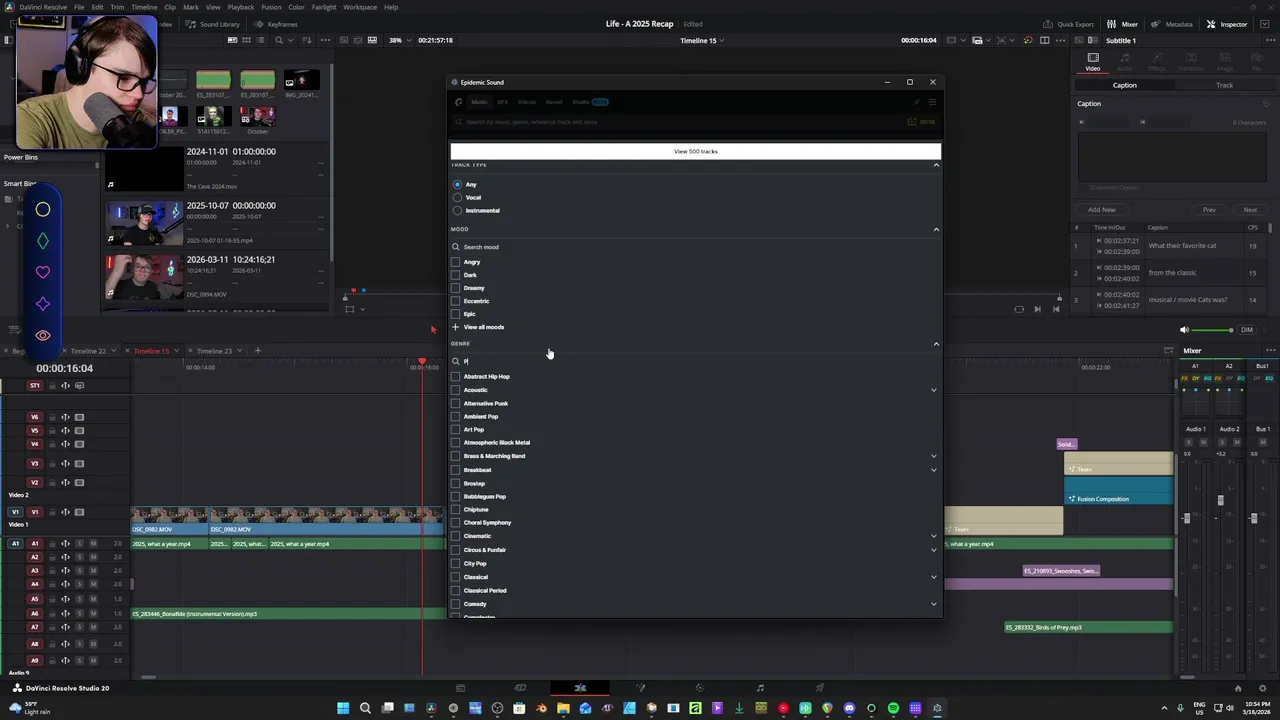Open the viewer zoom 38% dropdown
The image size is (1280, 720).
pyautogui.click(x=399, y=40)
